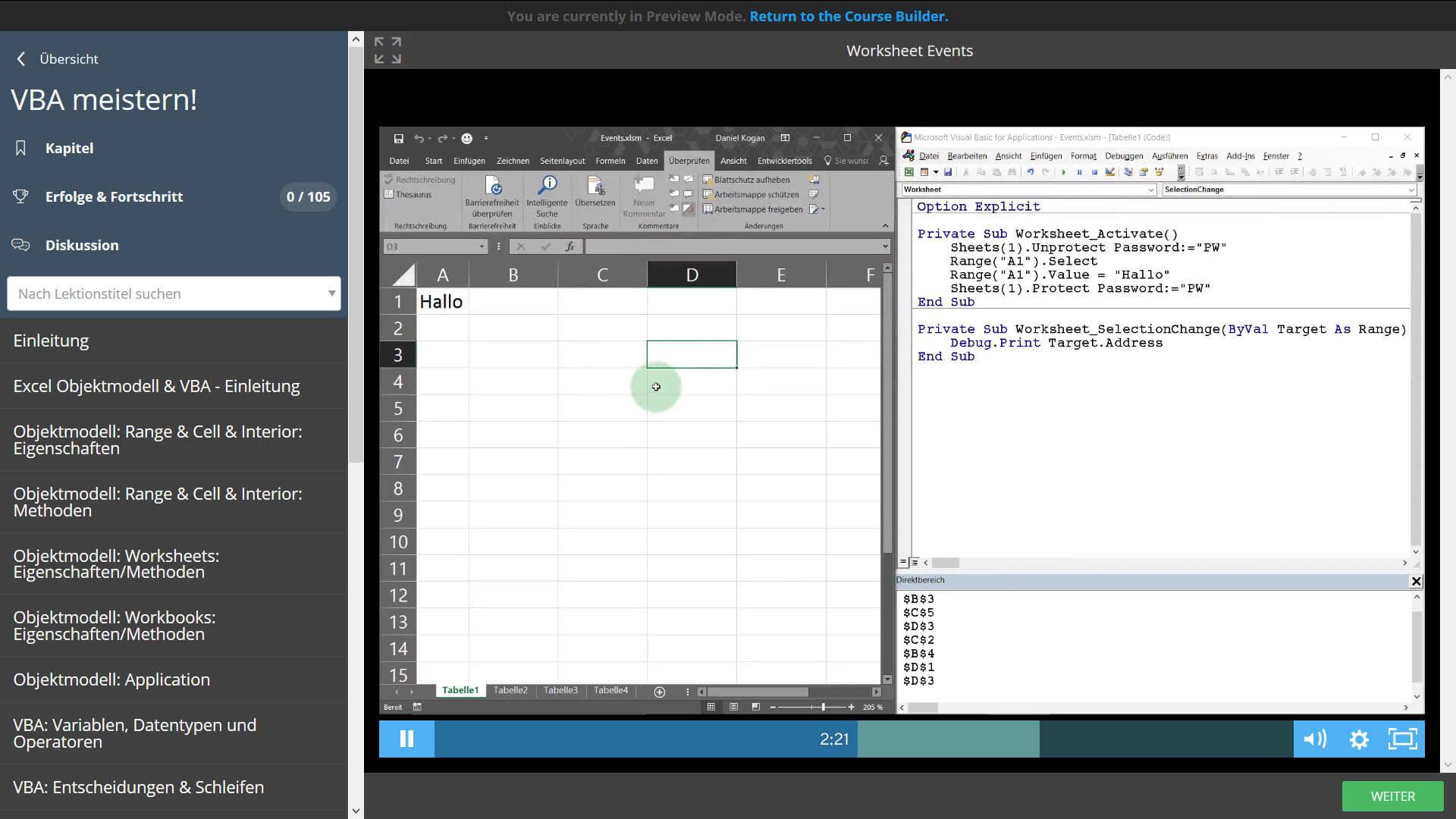Open the Ausführen menu in VBA

coord(1170,156)
